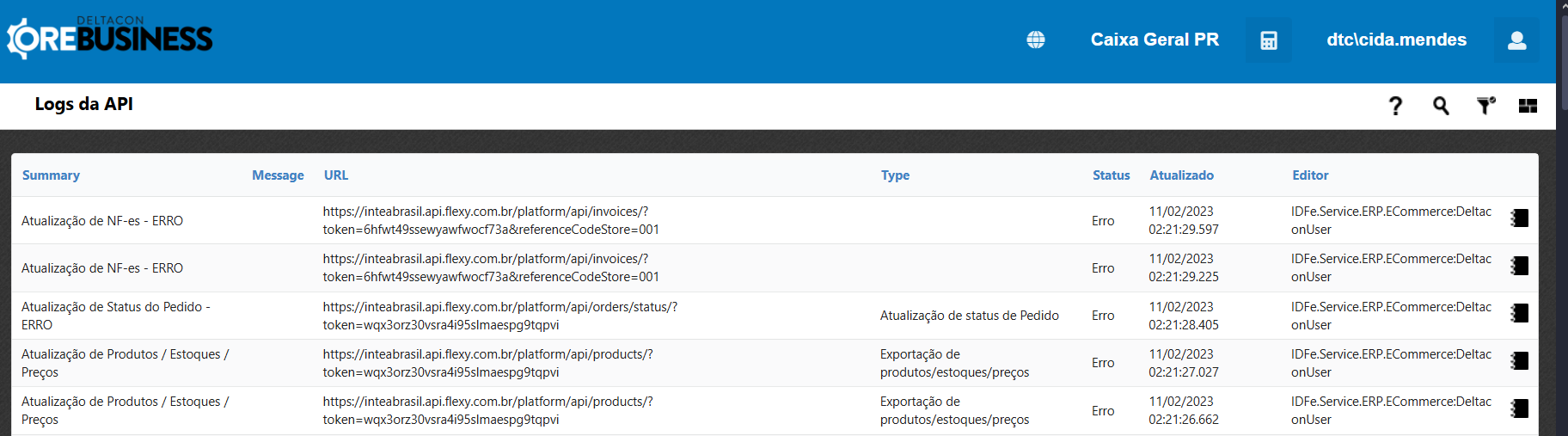Open the calculator icon in header

[1268, 40]
